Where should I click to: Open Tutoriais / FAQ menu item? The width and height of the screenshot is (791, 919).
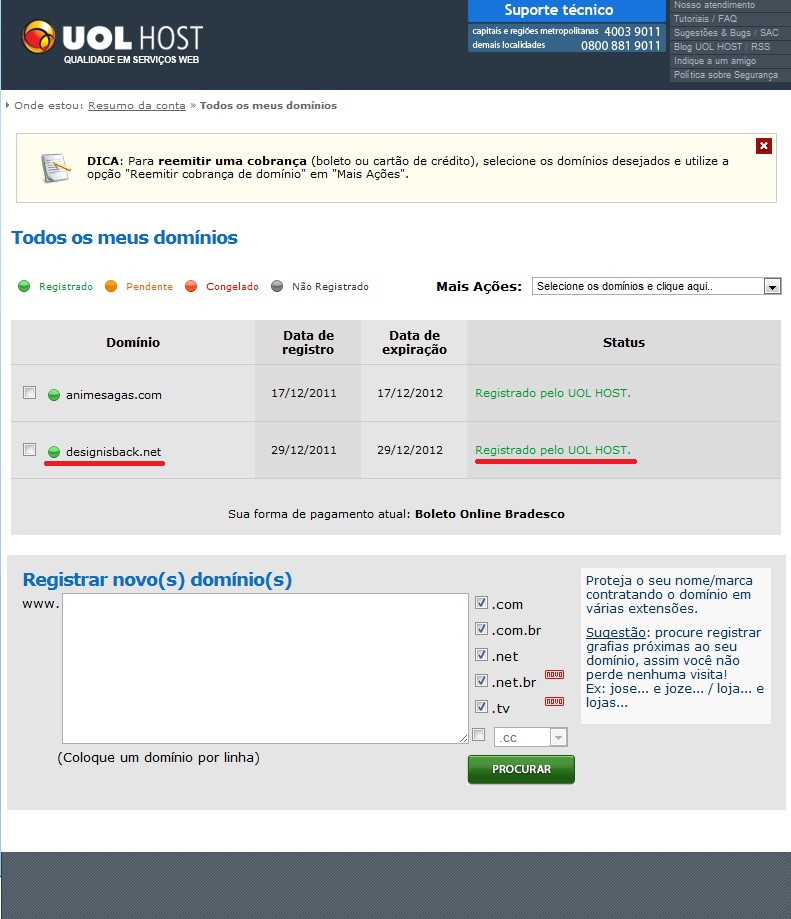[705, 19]
